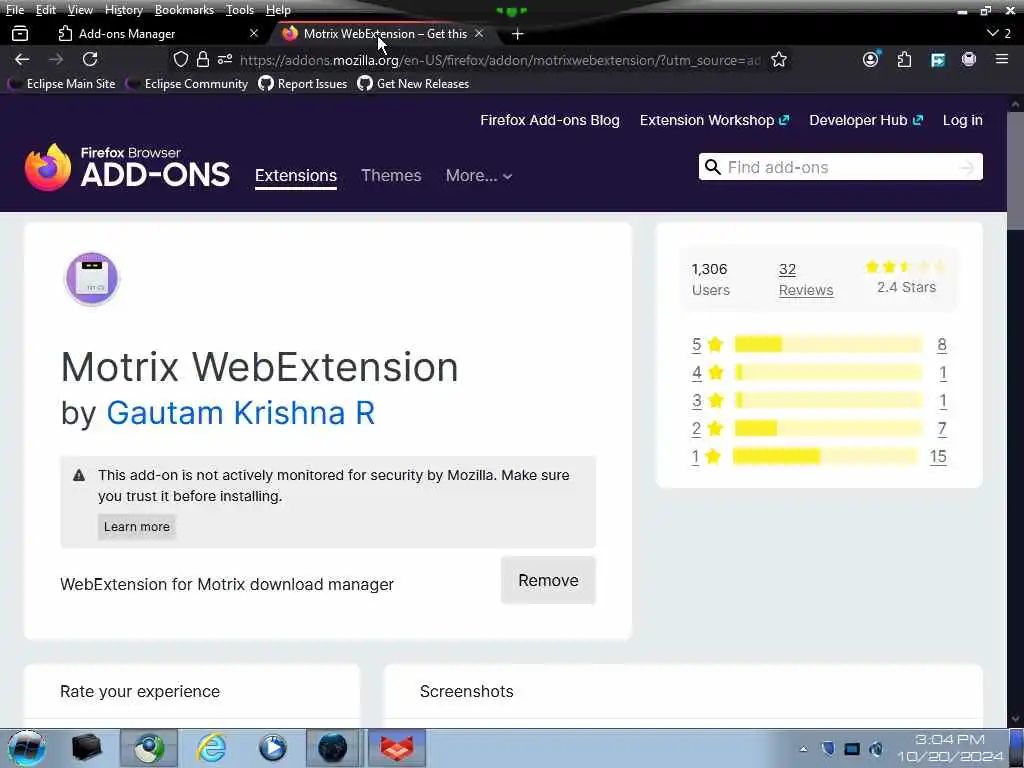Click the Motrix extension icon image

[91, 278]
